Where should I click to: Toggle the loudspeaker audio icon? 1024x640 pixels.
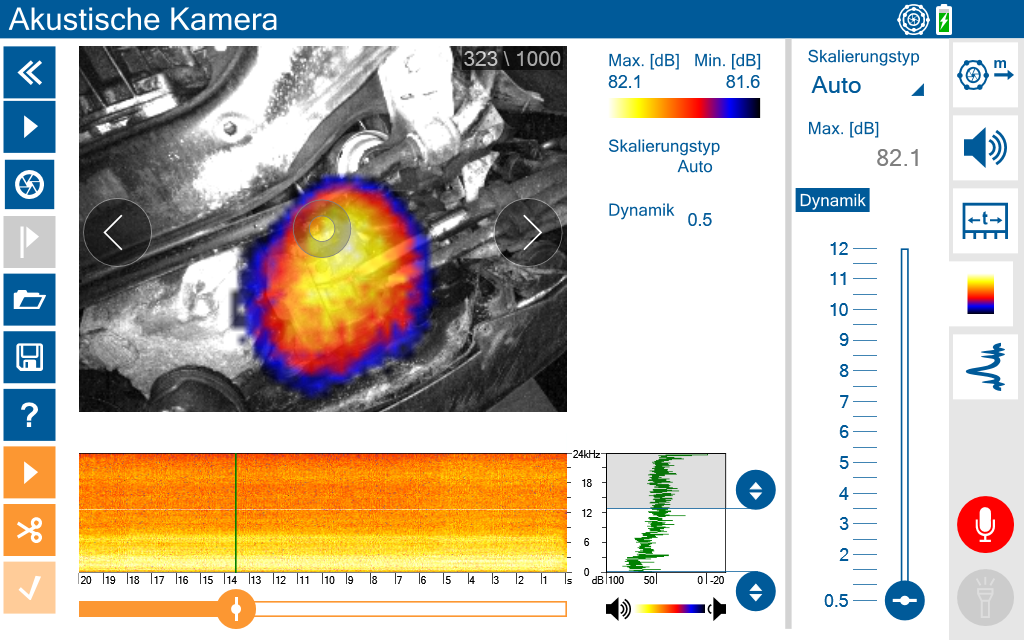pyautogui.click(x=984, y=148)
